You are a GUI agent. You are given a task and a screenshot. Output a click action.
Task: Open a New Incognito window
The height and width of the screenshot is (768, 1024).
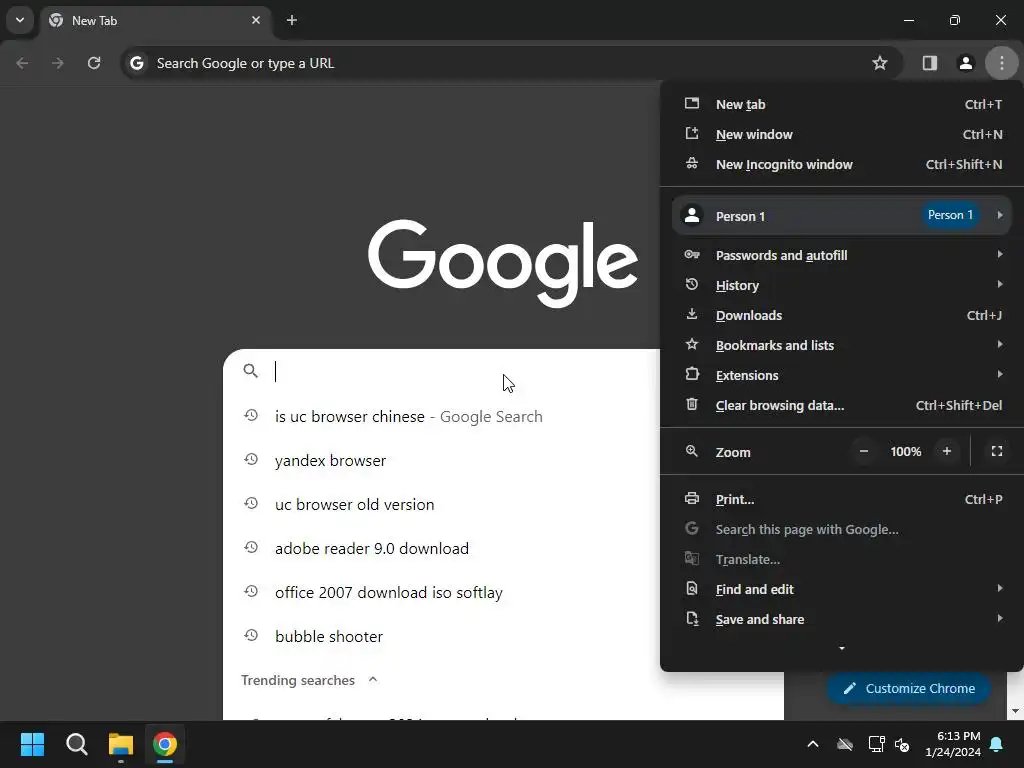click(x=842, y=165)
